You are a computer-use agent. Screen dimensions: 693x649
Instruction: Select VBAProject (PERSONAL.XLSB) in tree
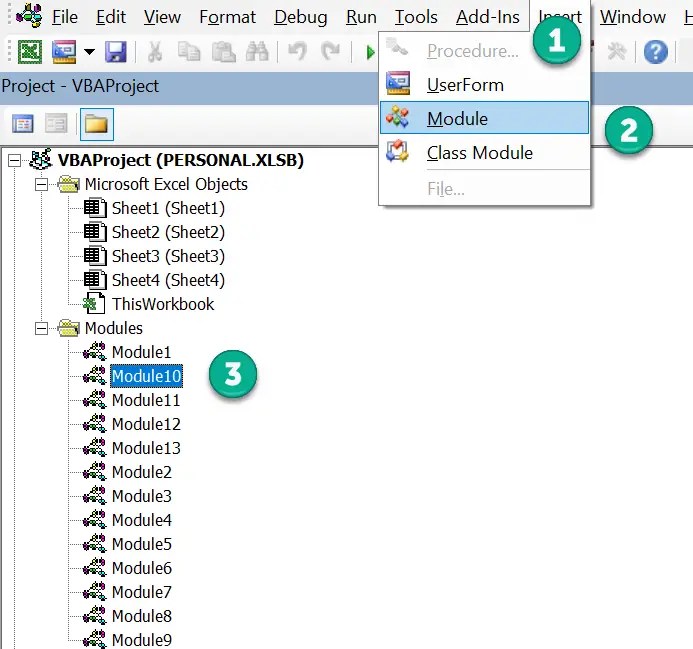[181, 160]
